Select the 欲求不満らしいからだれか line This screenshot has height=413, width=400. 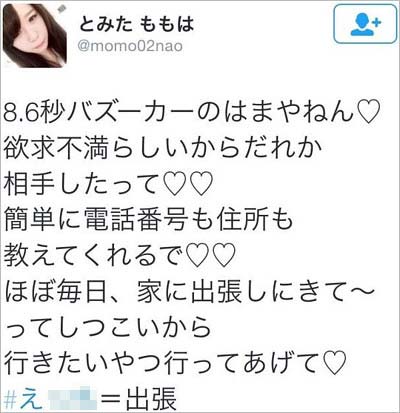coord(160,148)
